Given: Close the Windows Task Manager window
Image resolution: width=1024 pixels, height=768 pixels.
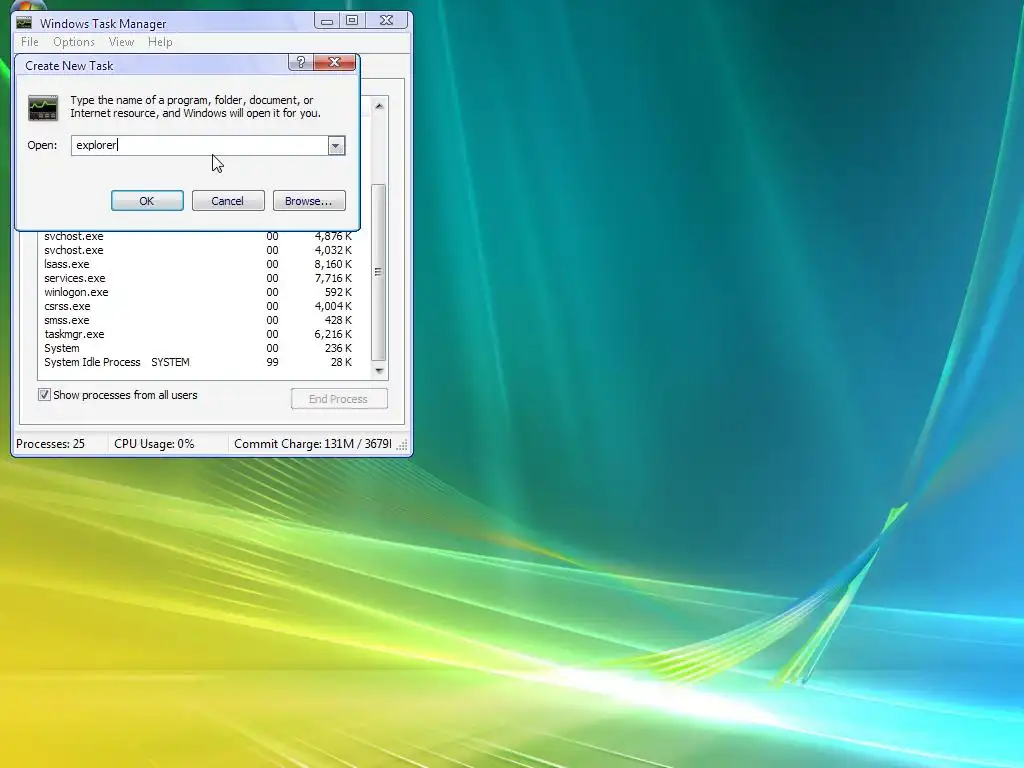Looking at the screenshot, I should pos(386,21).
